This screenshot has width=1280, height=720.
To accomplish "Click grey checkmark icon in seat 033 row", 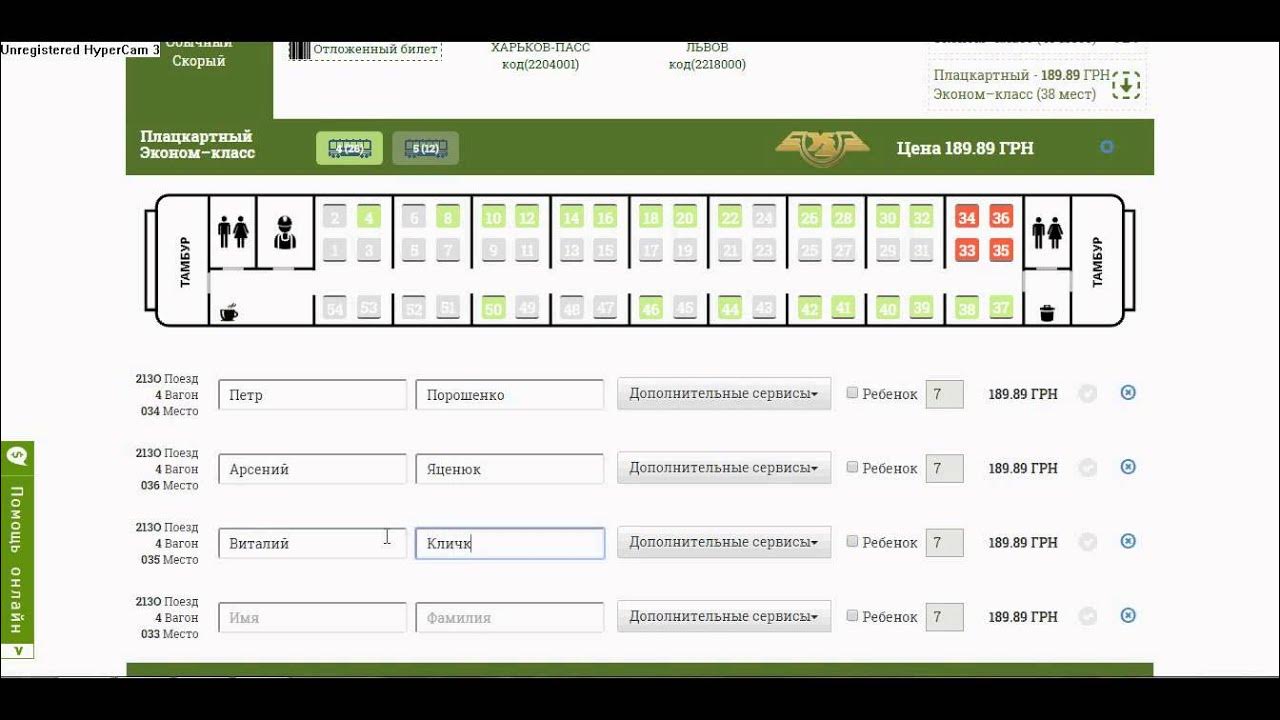I will (1088, 617).
